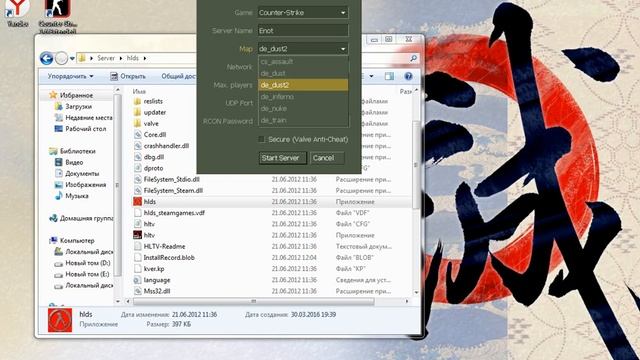Open Компьютер in the navigation pane
The image size is (640, 360).
coord(77,241)
